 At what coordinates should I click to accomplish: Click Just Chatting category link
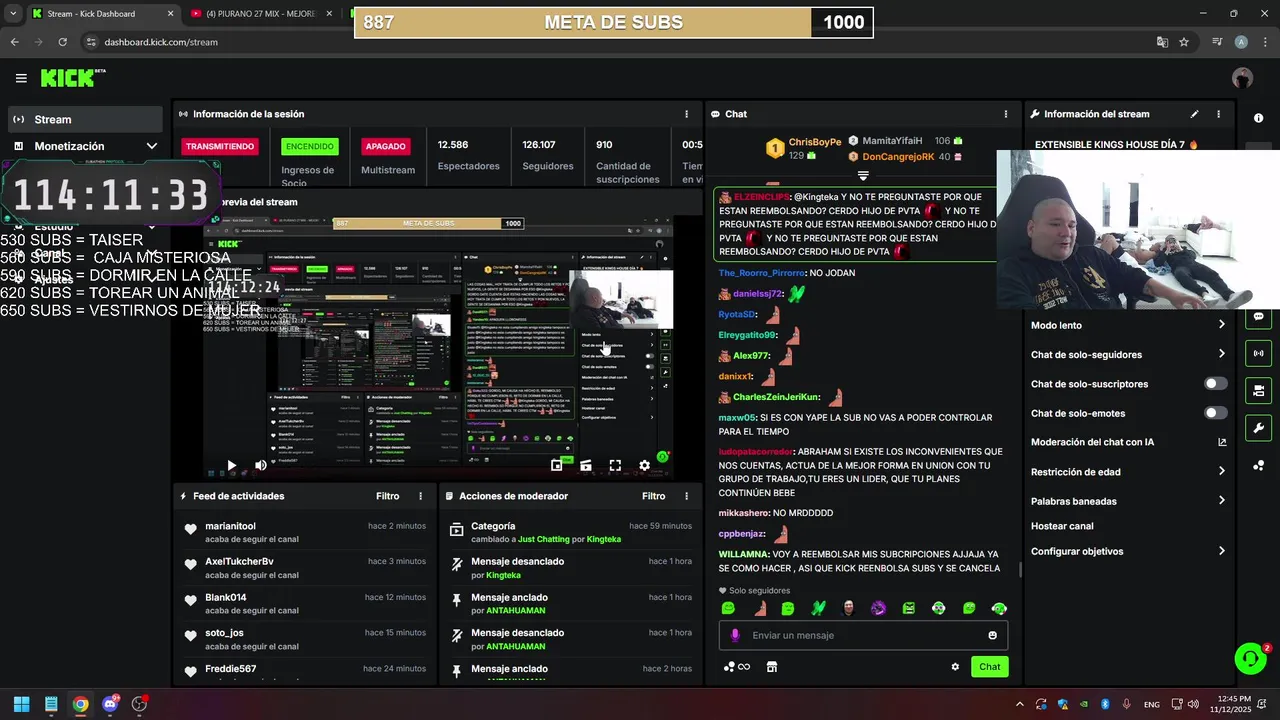(x=543, y=539)
